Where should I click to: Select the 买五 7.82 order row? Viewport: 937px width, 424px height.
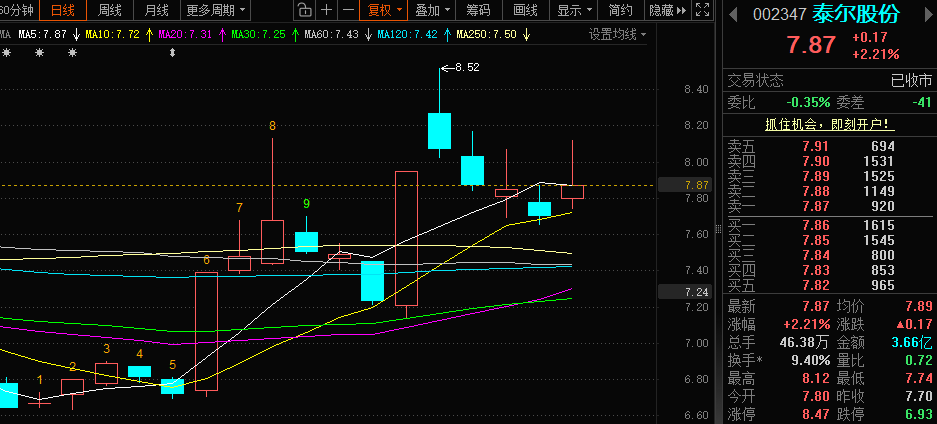pos(829,285)
